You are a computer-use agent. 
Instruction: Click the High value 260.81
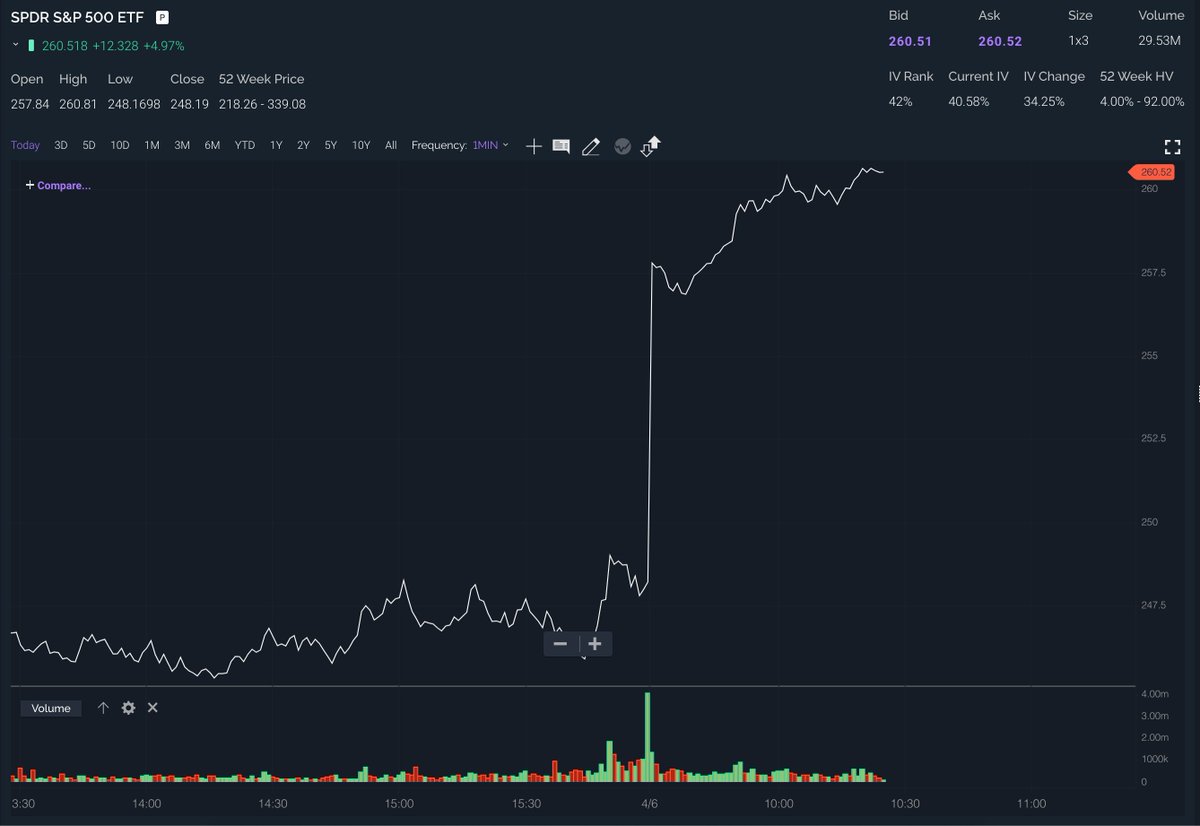[78, 104]
